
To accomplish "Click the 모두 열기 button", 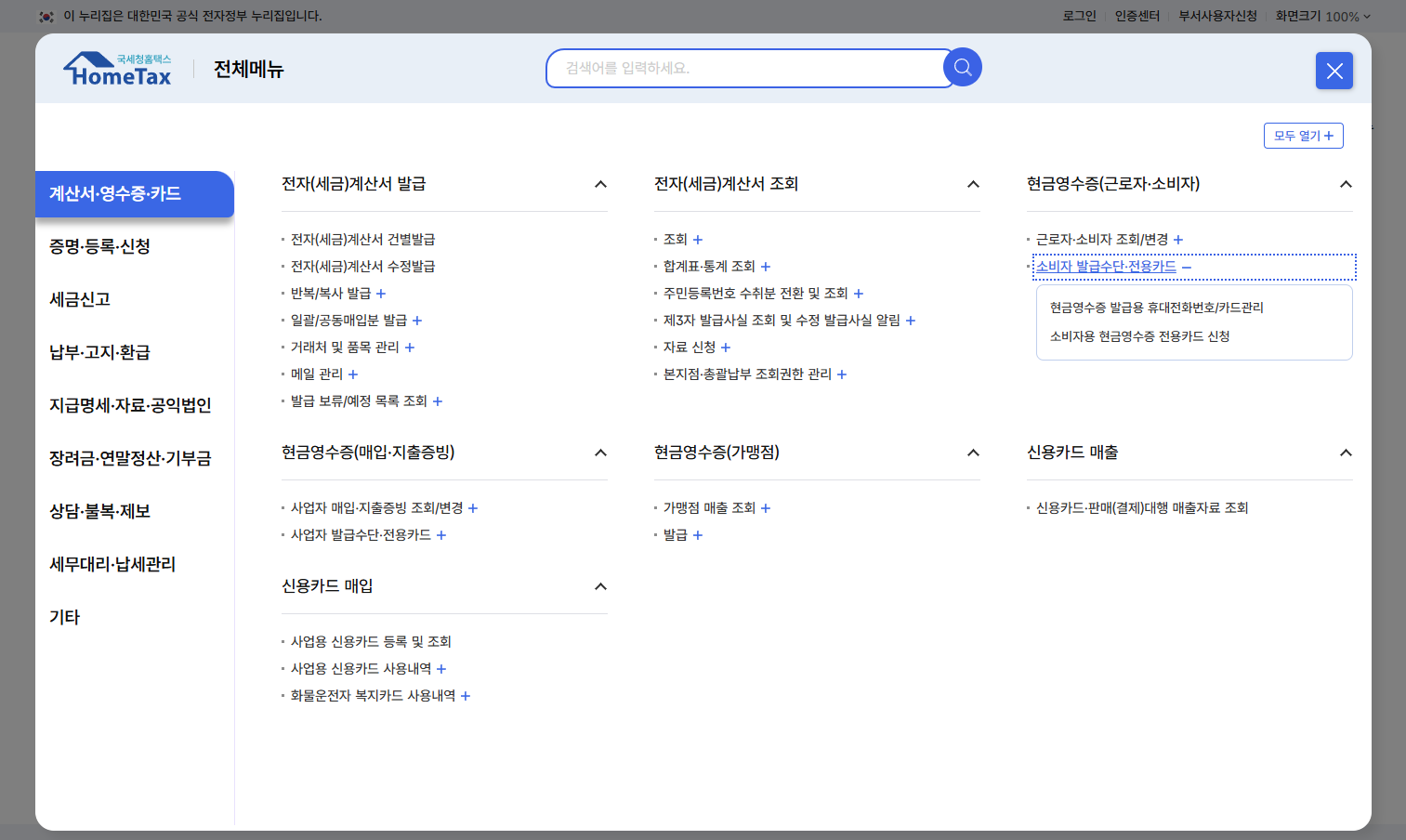I will click(1302, 135).
